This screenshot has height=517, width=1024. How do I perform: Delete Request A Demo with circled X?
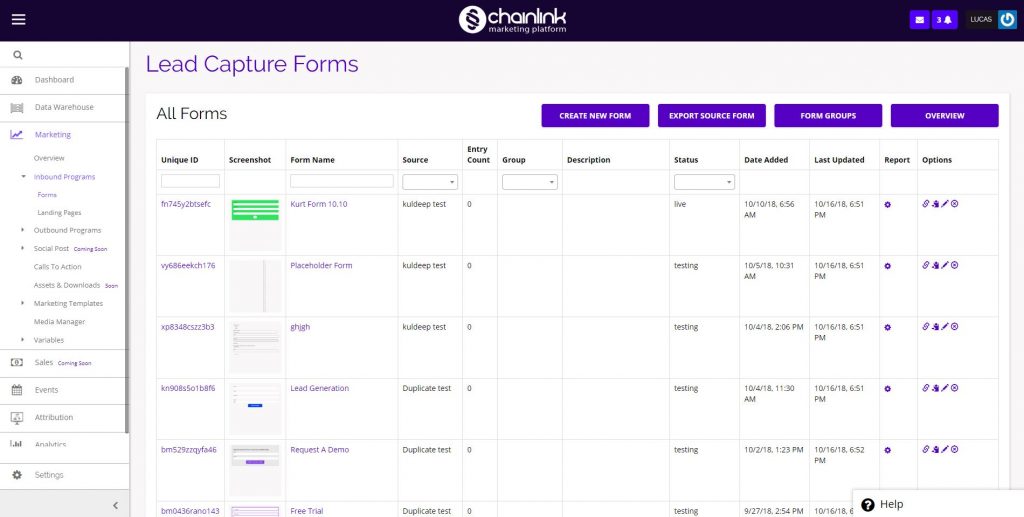[x=954, y=449]
